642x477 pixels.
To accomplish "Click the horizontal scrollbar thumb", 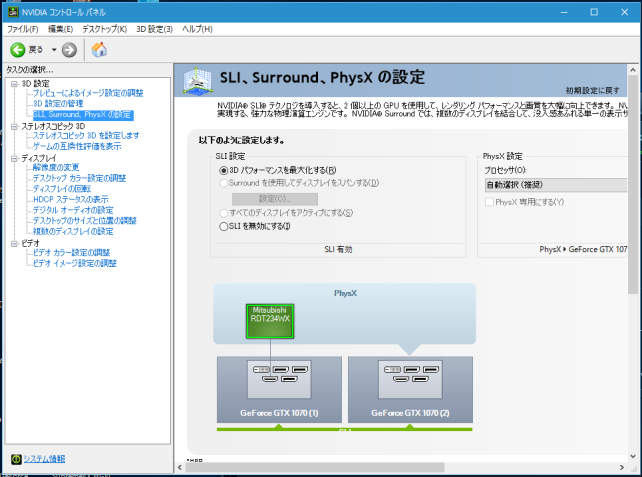I will click(x=314, y=467).
